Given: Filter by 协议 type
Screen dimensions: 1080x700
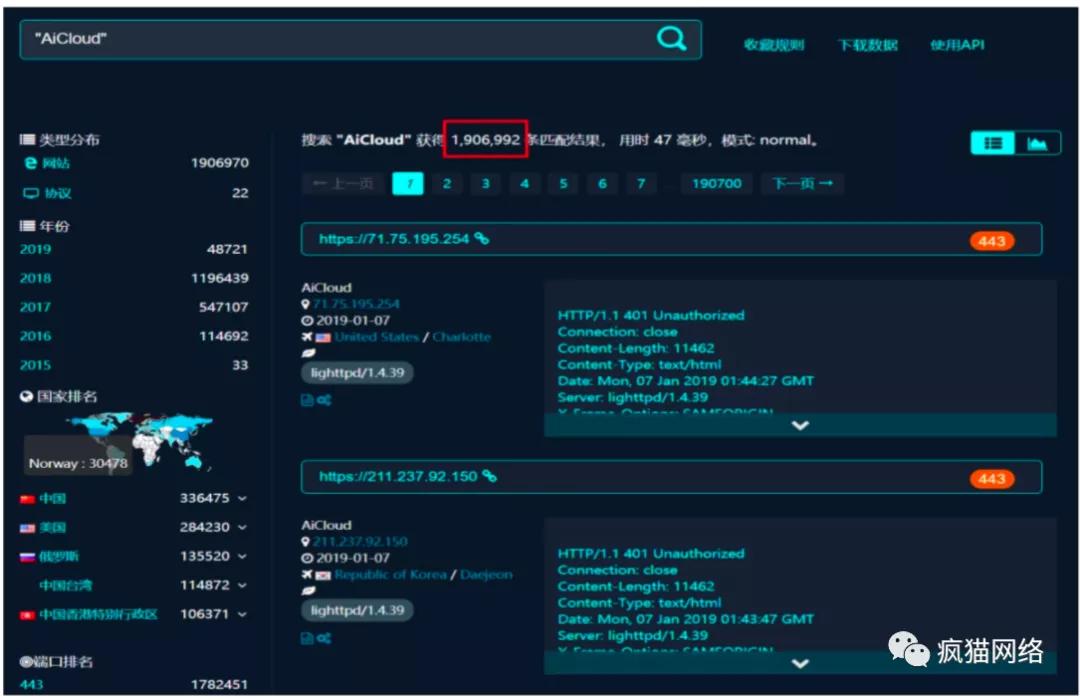Looking at the screenshot, I should (x=58, y=194).
